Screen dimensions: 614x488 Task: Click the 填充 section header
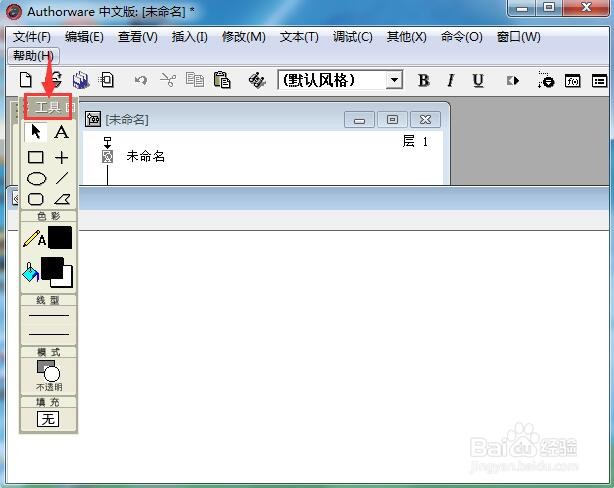pos(48,402)
